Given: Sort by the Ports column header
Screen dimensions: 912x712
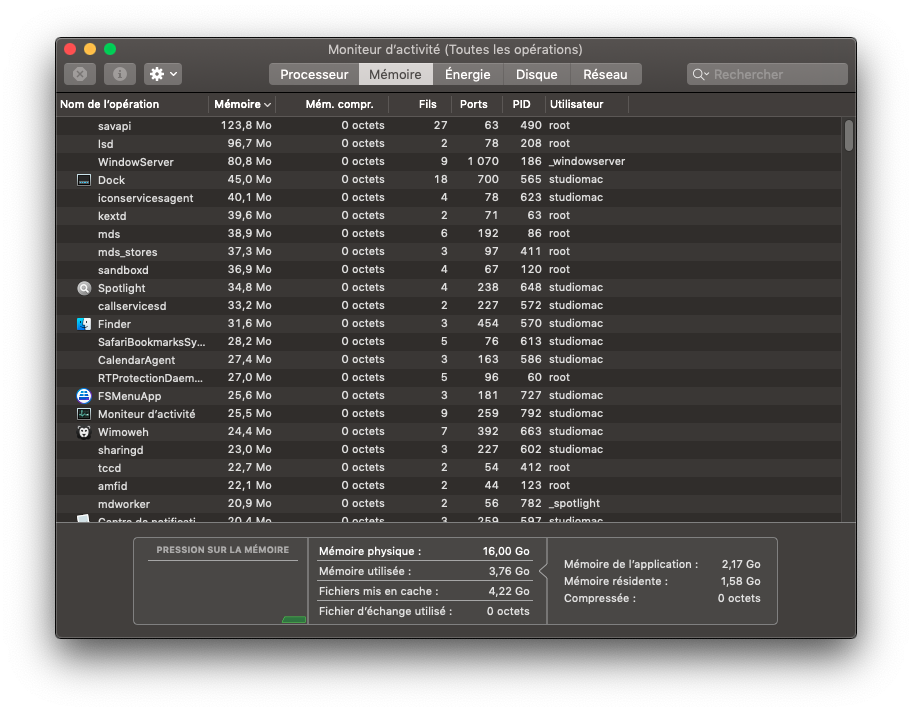Looking at the screenshot, I should click(x=478, y=104).
